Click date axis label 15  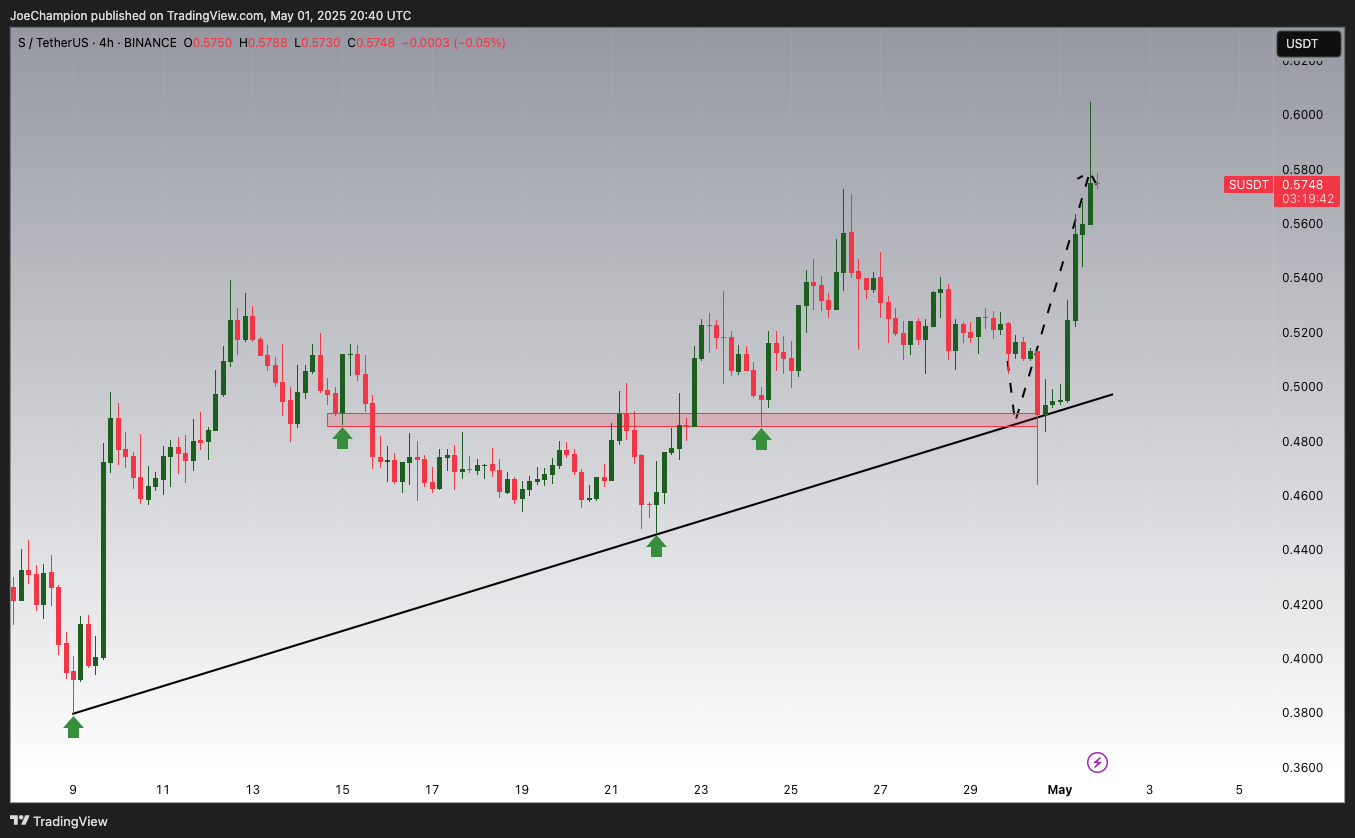click(342, 790)
